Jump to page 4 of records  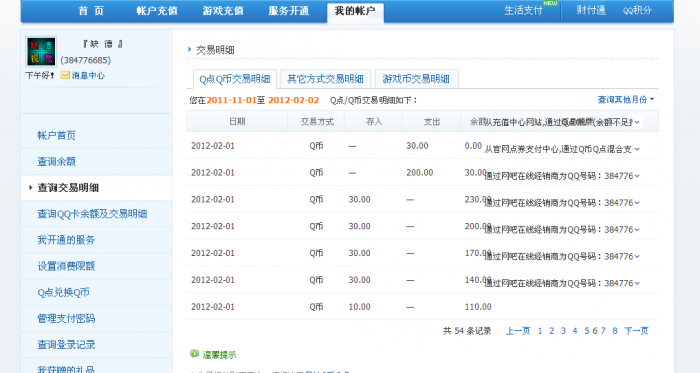click(575, 331)
